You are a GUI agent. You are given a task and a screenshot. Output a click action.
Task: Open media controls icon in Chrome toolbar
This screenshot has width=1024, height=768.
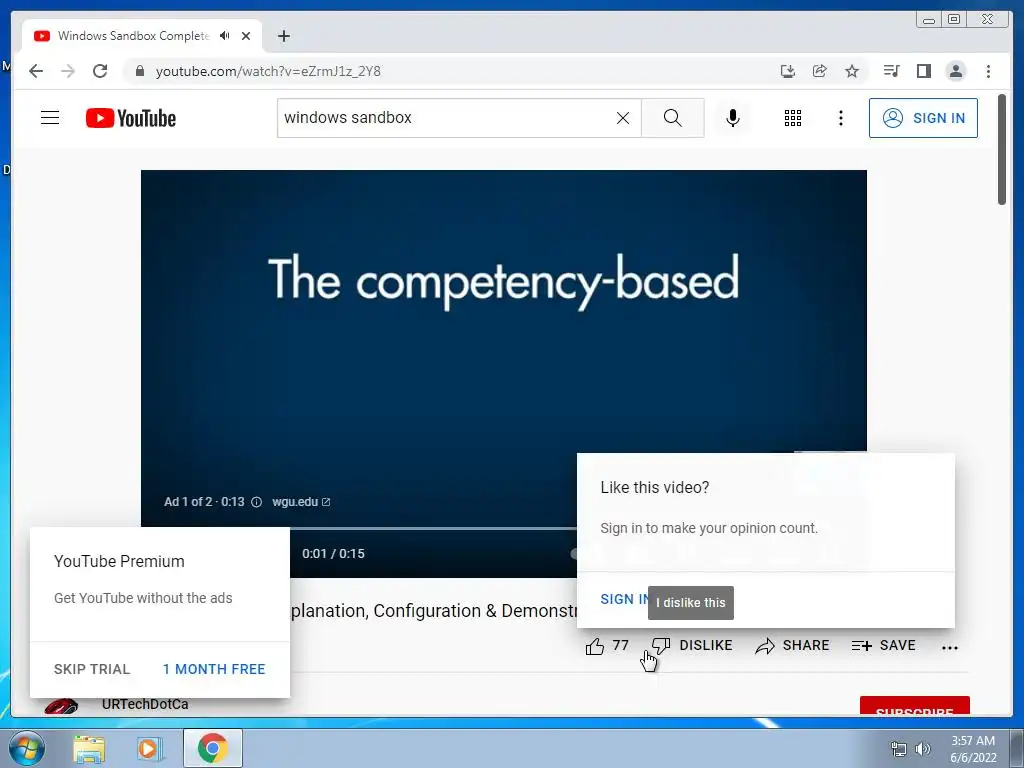[891, 71]
